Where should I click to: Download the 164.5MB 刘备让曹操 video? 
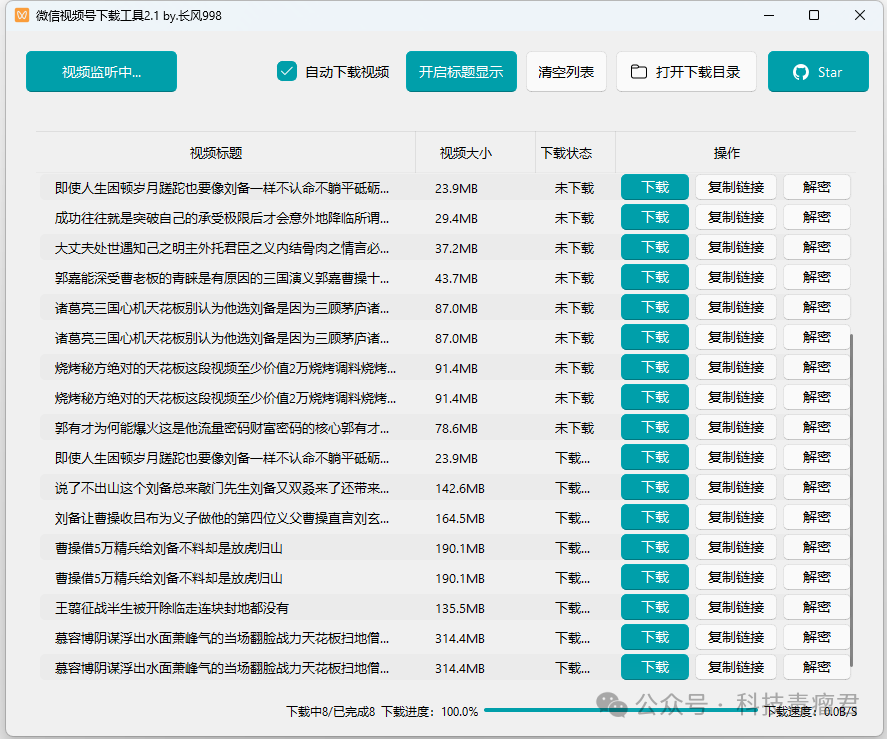pos(655,517)
